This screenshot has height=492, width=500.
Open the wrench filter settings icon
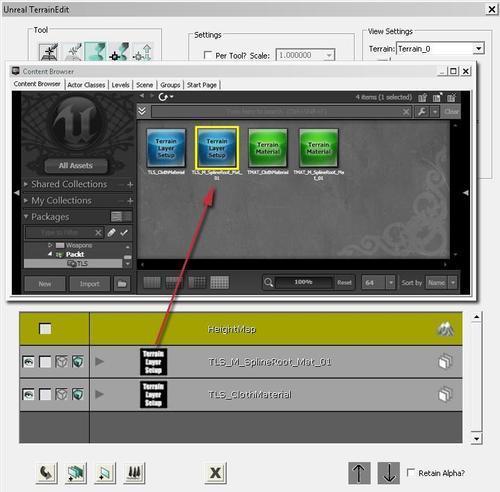pos(421,112)
